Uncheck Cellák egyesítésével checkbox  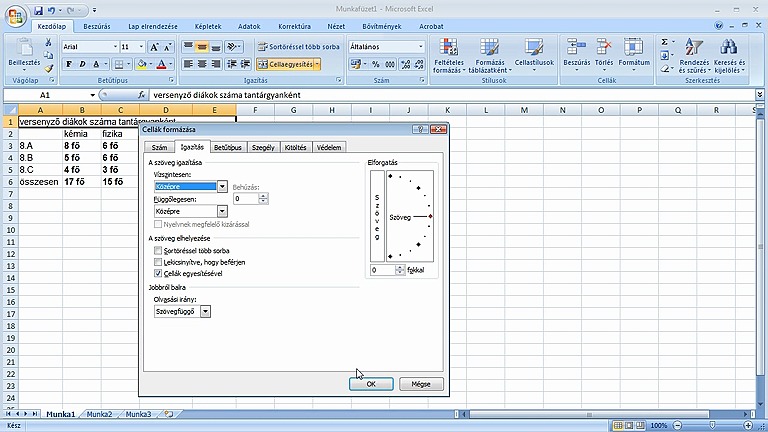click(158, 273)
